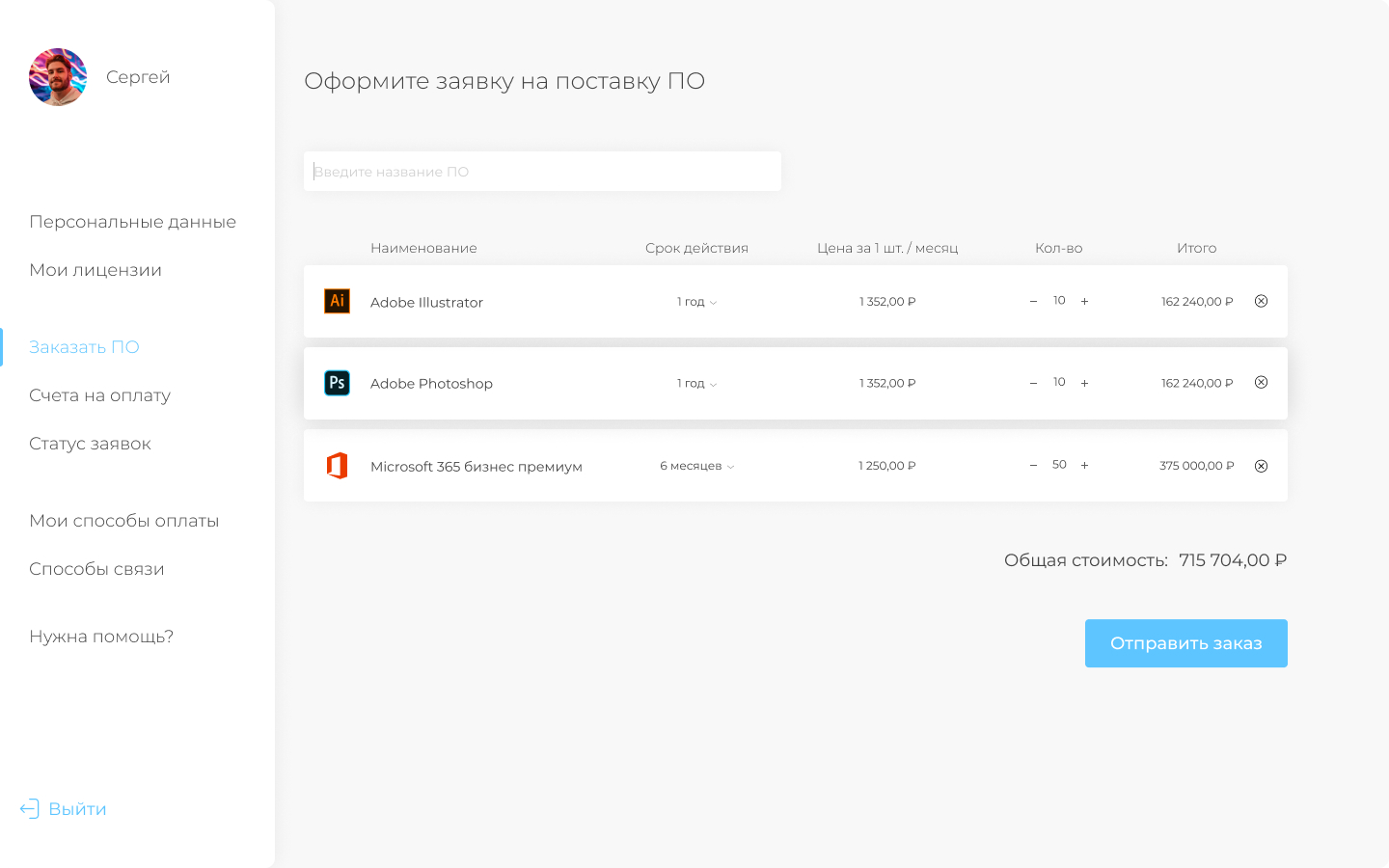The height and width of the screenshot is (868, 1389).
Task: Open Персональные данные section
Action: (x=132, y=222)
